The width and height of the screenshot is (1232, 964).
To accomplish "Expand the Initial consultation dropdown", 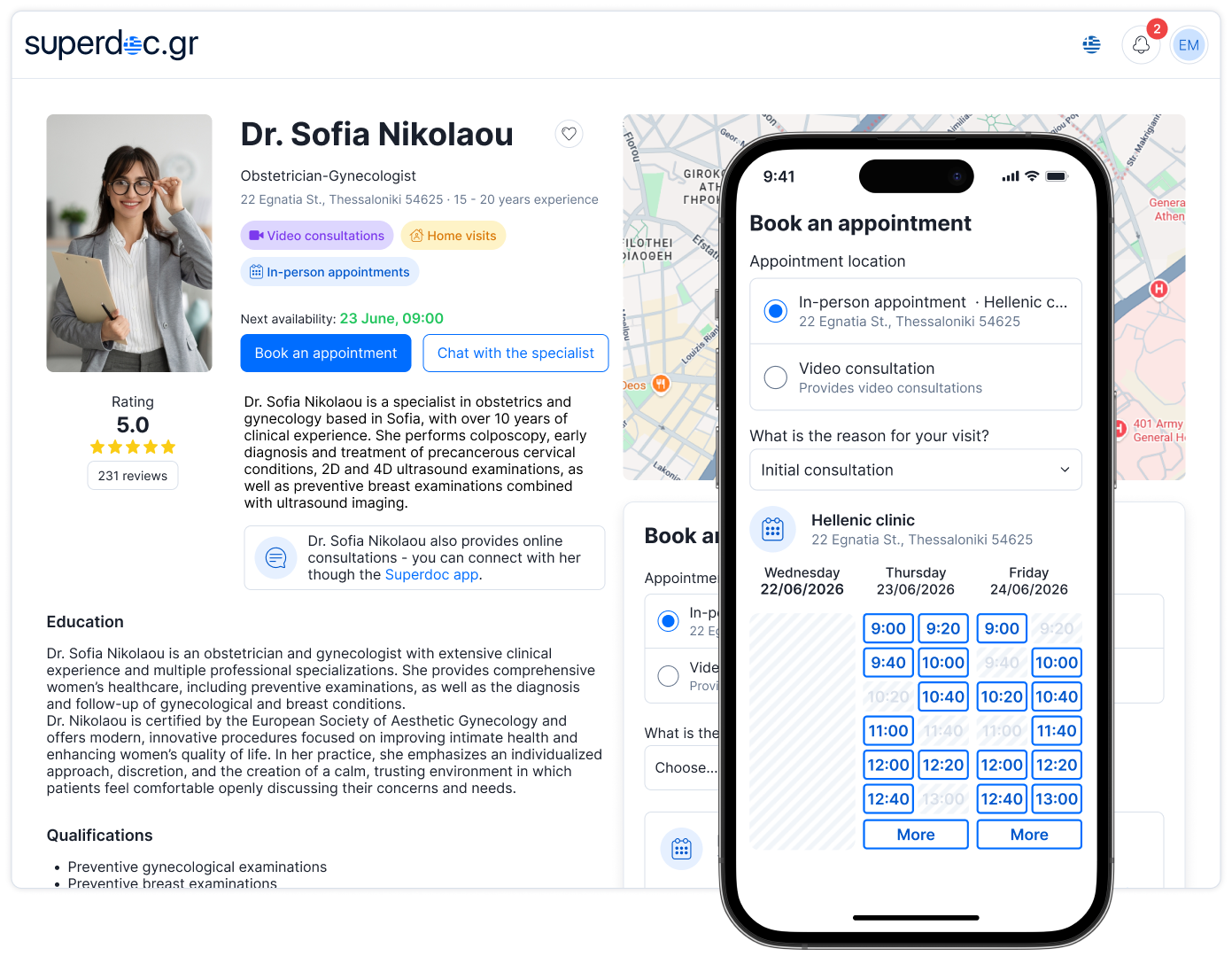I will pyautogui.click(x=915, y=470).
